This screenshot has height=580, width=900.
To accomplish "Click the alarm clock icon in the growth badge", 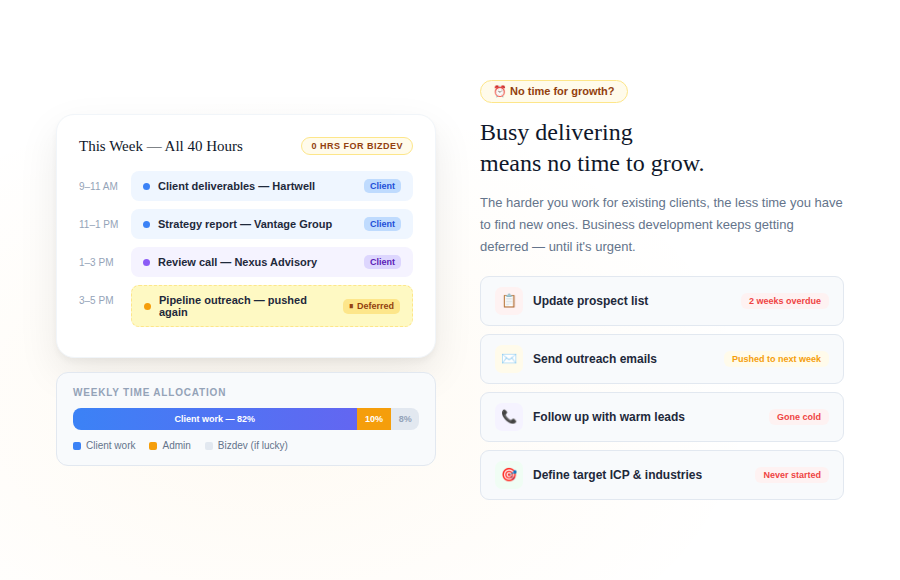I will [x=499, y=91].
